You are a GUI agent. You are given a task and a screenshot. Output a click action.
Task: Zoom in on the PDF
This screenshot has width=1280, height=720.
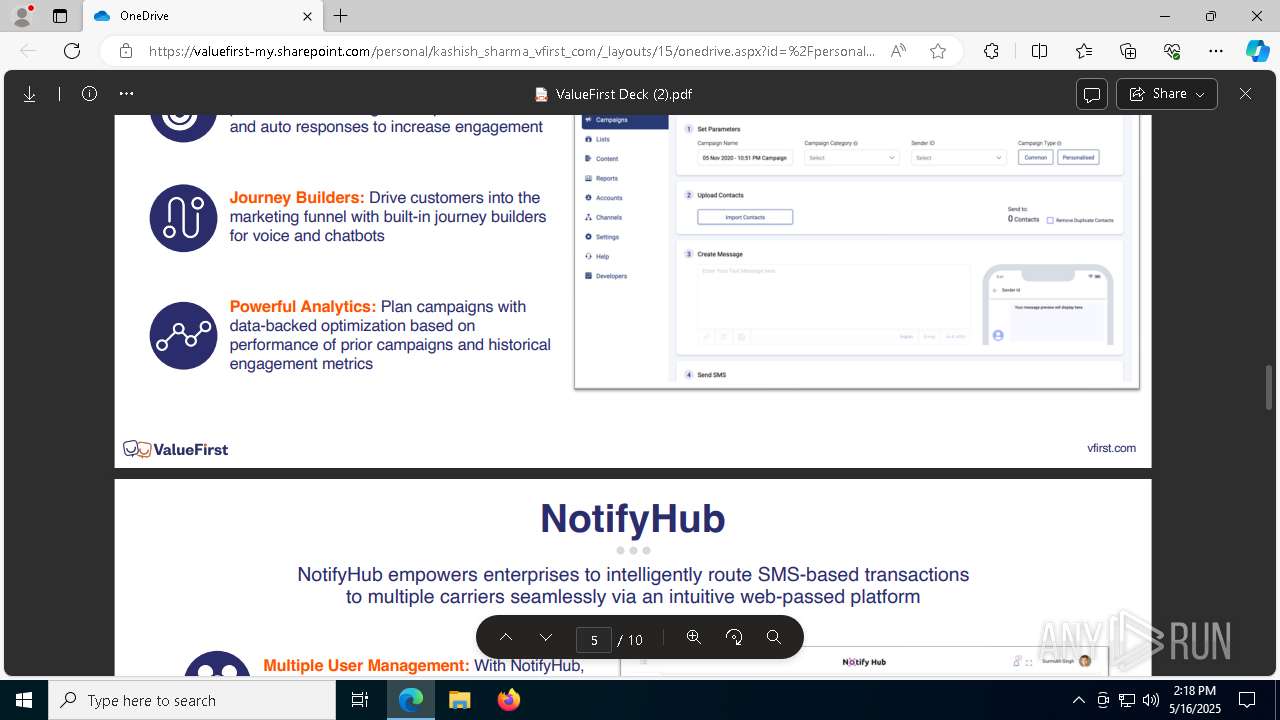pyautogui.click(x=694, y=638)
